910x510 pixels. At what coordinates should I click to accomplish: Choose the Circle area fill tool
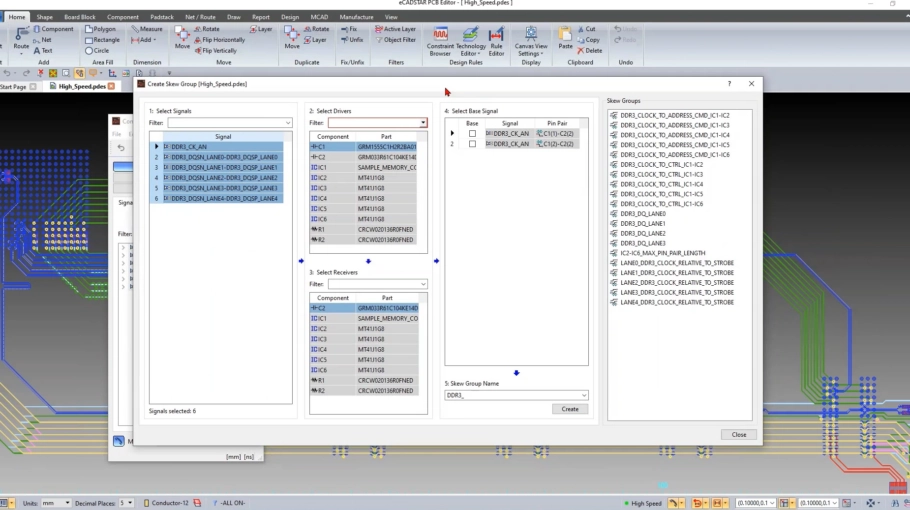[x=97, y=50]
